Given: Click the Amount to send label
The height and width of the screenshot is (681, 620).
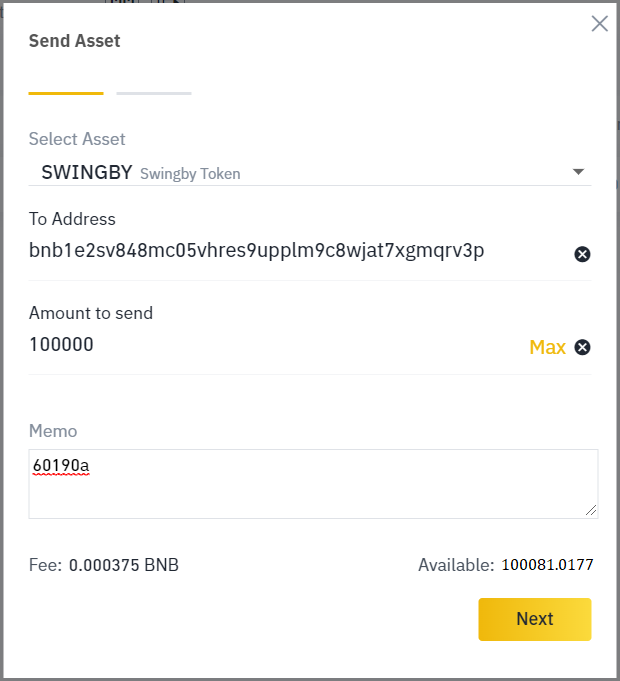Looking at the screenshot, I should click(x=91, y=313).
